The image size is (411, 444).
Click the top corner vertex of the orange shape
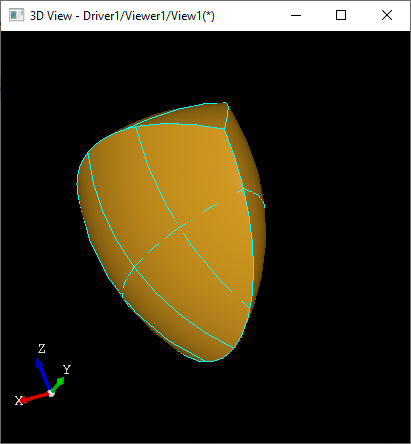click(225, 103)
